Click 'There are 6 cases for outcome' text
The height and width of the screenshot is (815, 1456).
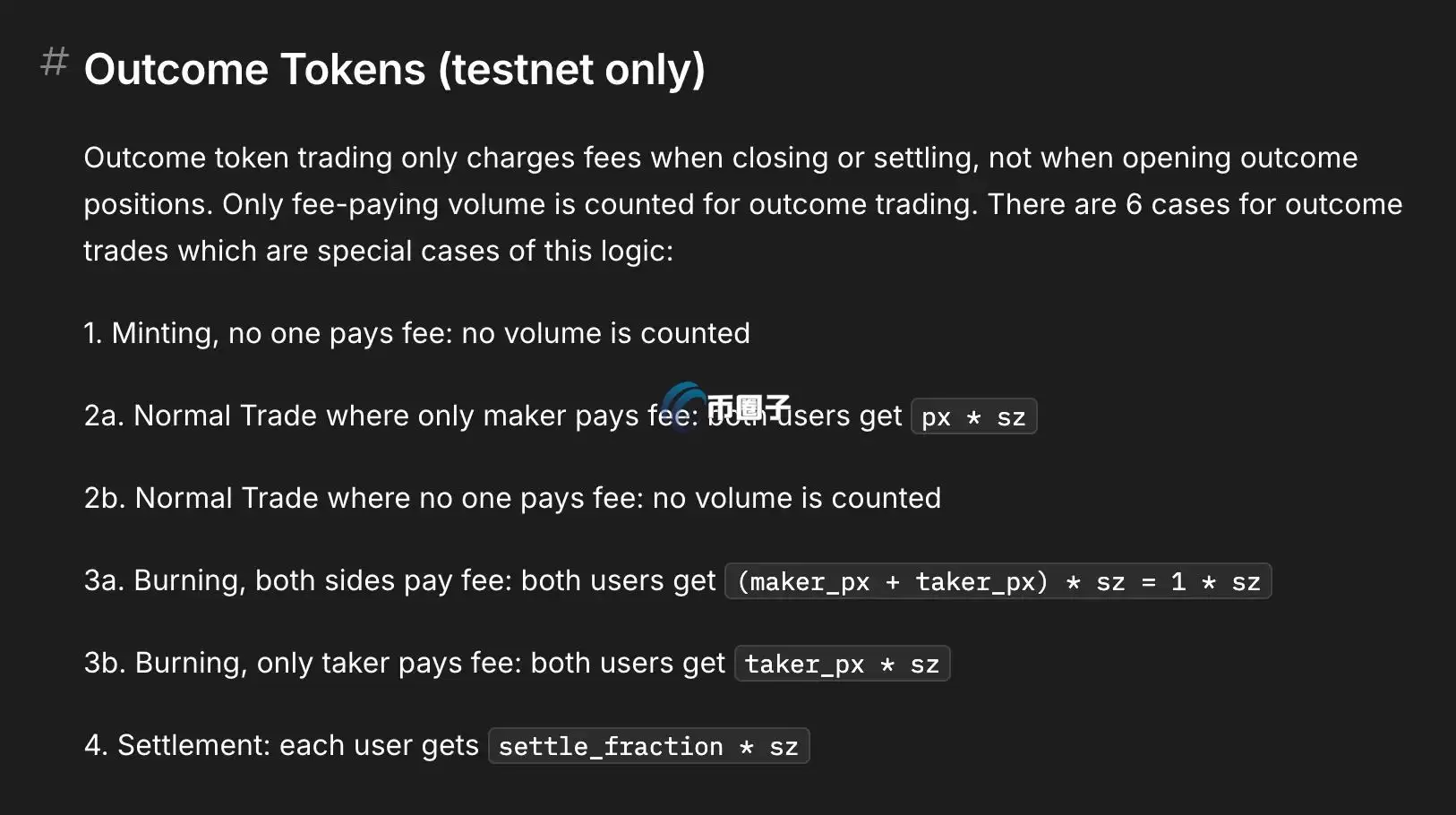pyautogui.click(x=1195, y=205)
